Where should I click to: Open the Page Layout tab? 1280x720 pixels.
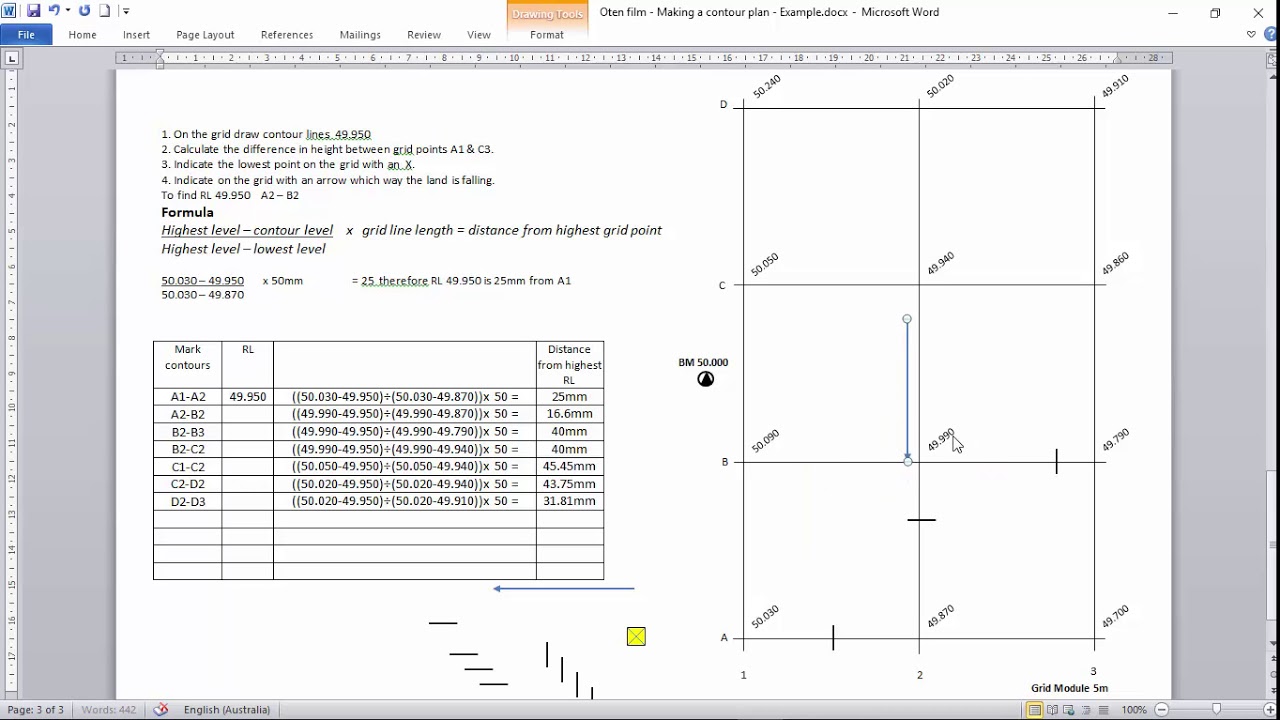205,34
